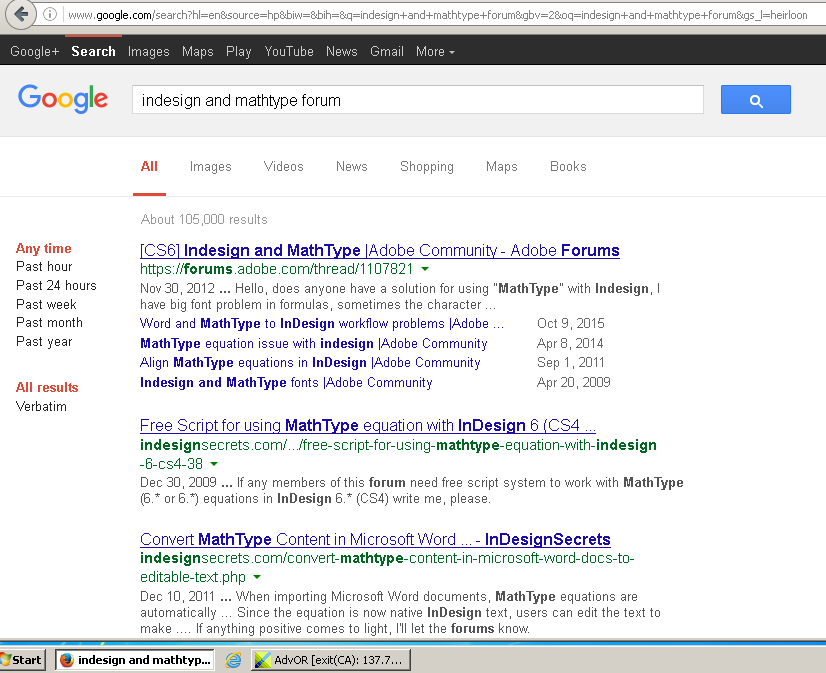
Task: Switch to the AdvOR taskbar window
Action: click(331, 660)
